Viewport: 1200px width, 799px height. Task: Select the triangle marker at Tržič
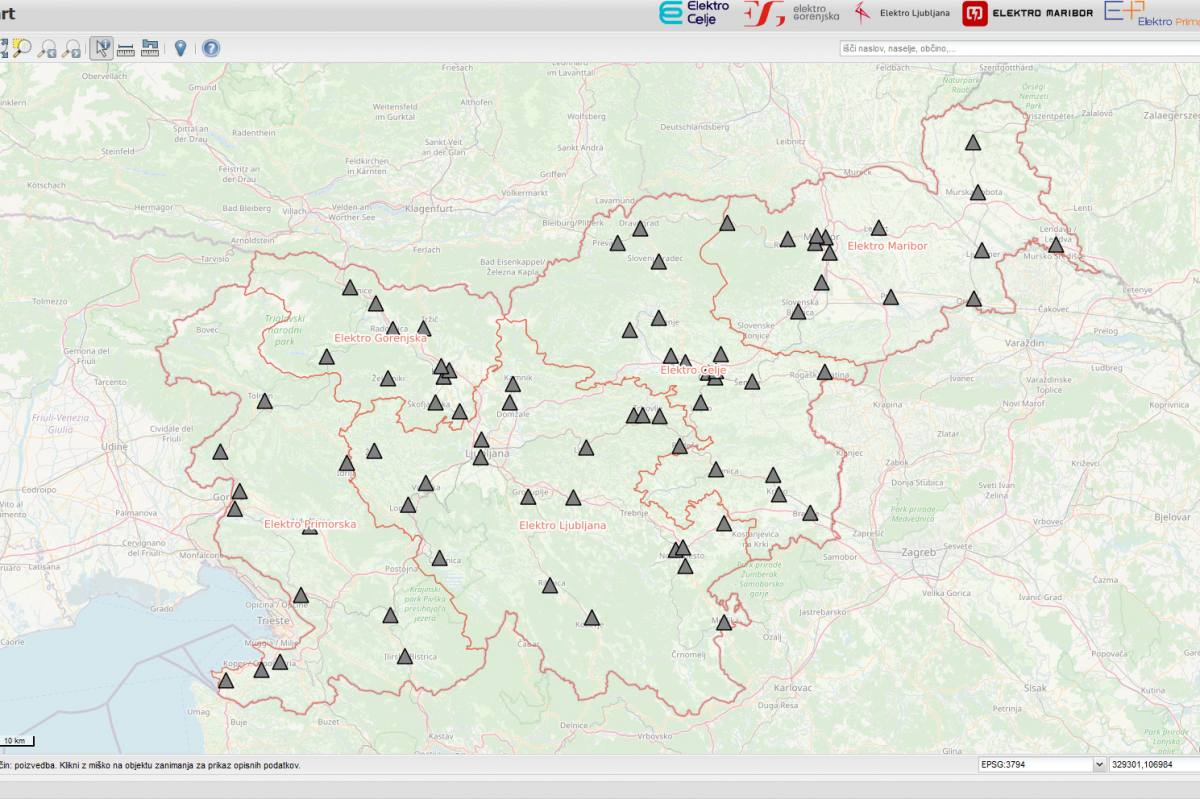pos(424,327)
